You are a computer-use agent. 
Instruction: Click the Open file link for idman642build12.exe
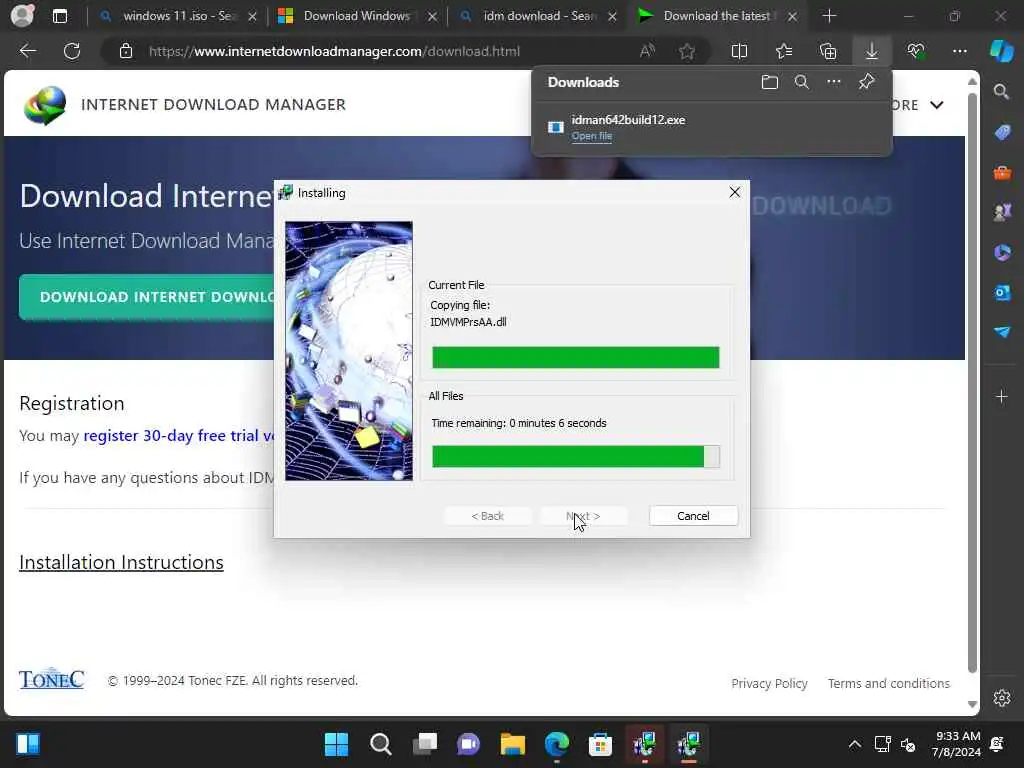click(x=592, y=136)
